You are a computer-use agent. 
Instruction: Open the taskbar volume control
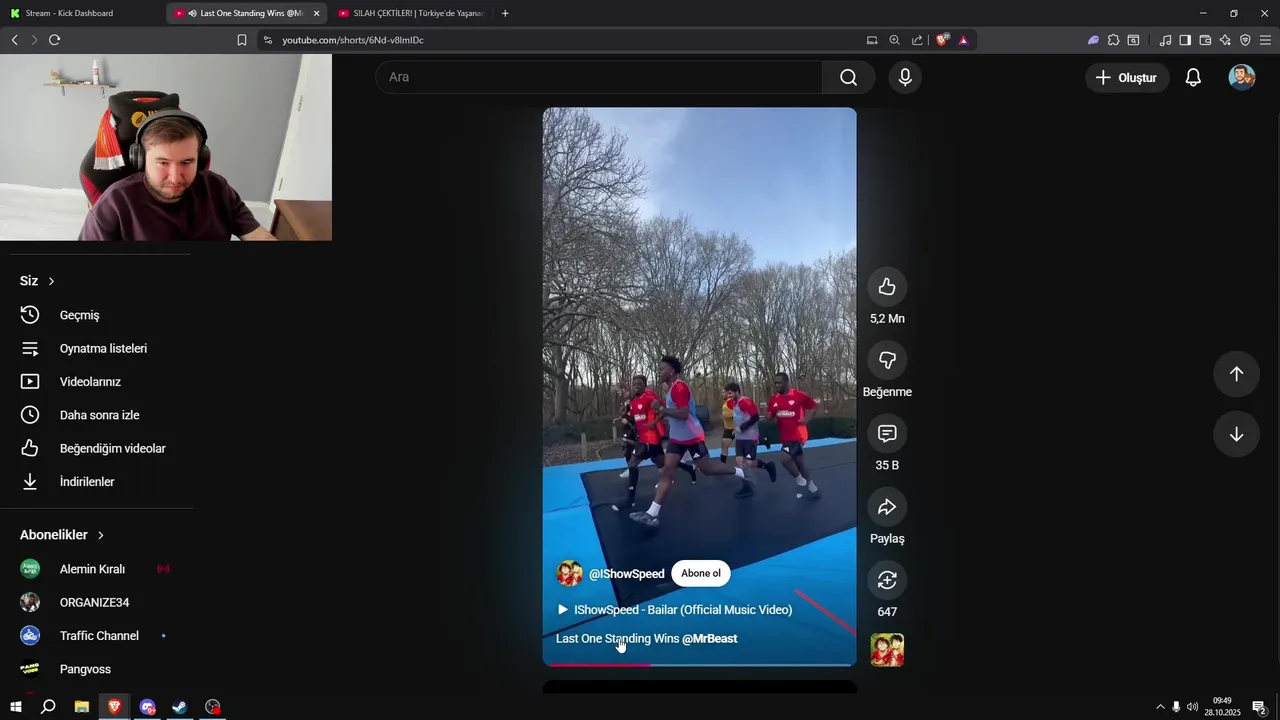1192,707
